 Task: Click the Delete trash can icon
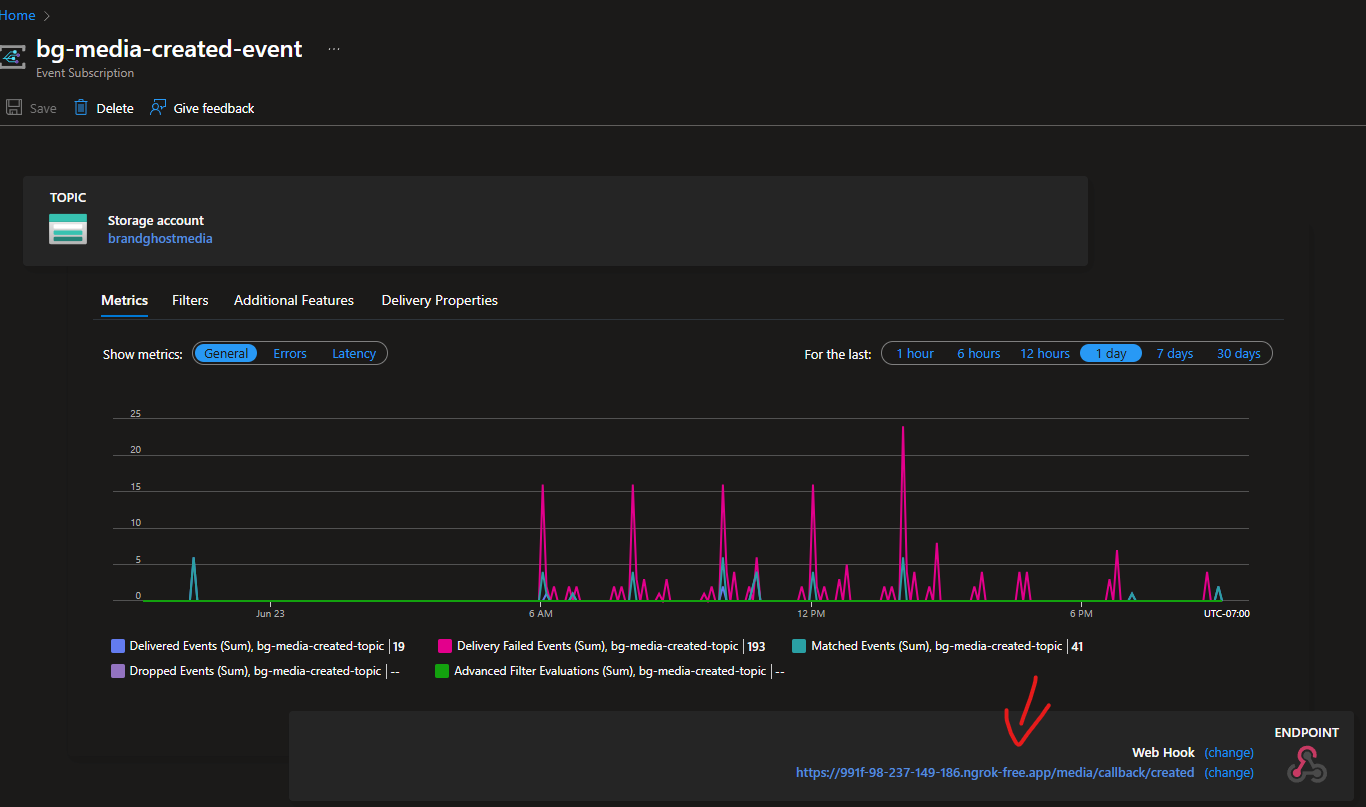point(81,107)
